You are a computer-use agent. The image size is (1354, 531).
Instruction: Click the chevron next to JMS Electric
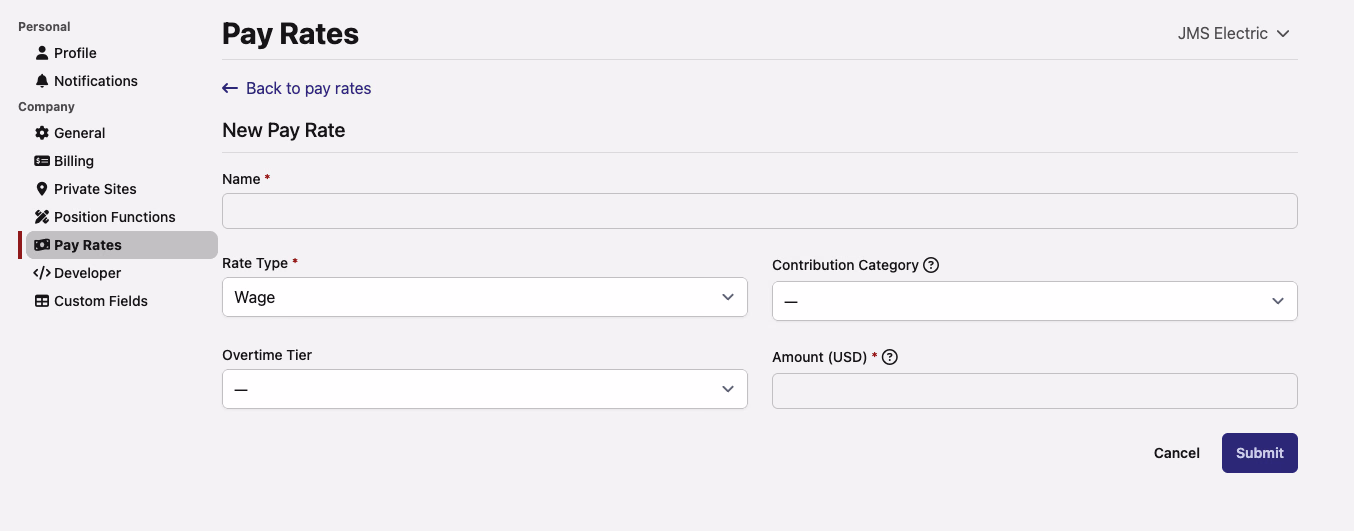(x=1283, y=34)
